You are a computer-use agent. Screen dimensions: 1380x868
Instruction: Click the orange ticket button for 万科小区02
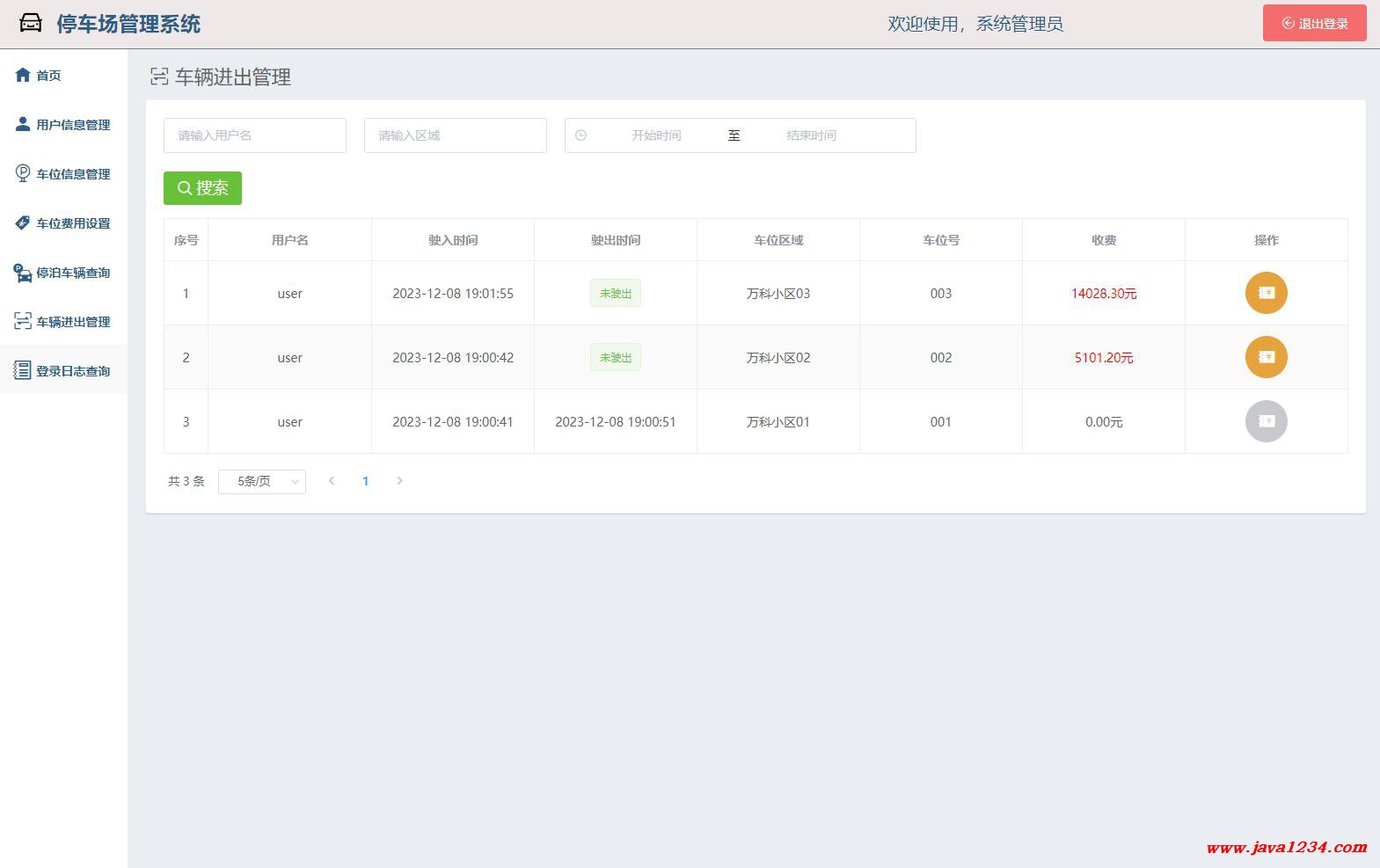pos(1266,357)
